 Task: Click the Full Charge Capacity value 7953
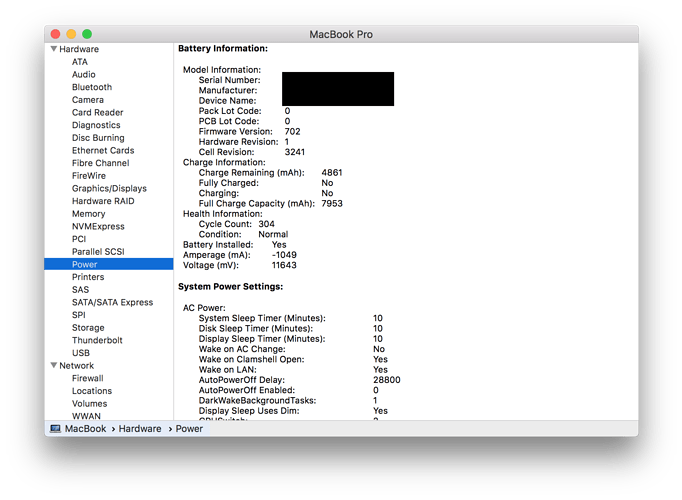click(332, 203)
